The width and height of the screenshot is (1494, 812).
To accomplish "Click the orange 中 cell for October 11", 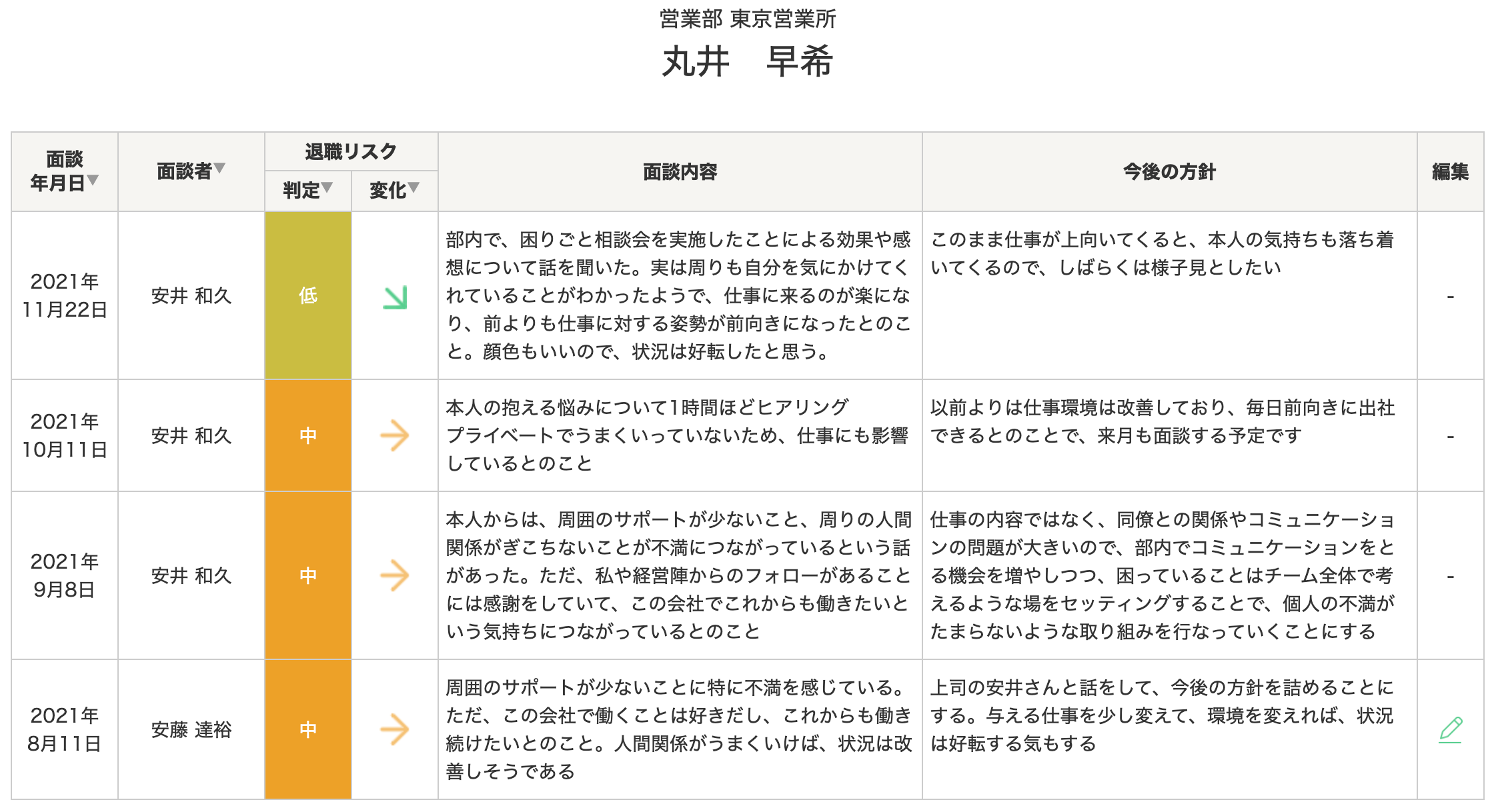I will pos(308,436).
